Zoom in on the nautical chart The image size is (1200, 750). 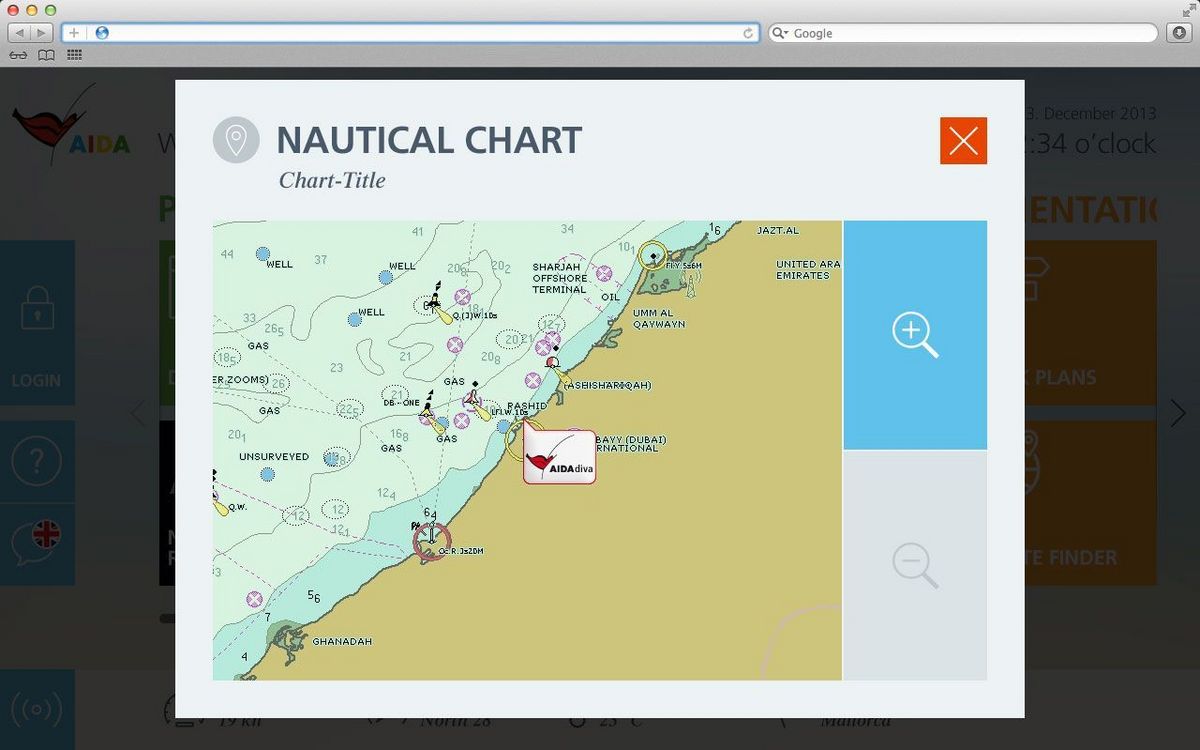pyautogui.click(x=914, y=335)
